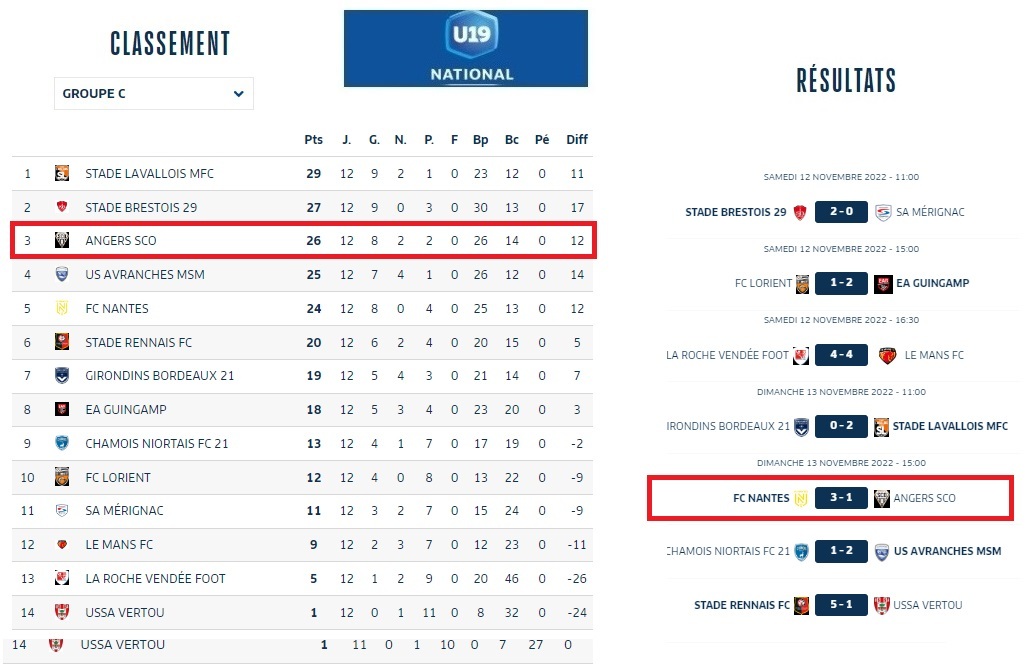The width and height of the screenshot is (1027, 670).
Task: Click the EA Guingamp crest in standings
Action: tap(62, 410)
